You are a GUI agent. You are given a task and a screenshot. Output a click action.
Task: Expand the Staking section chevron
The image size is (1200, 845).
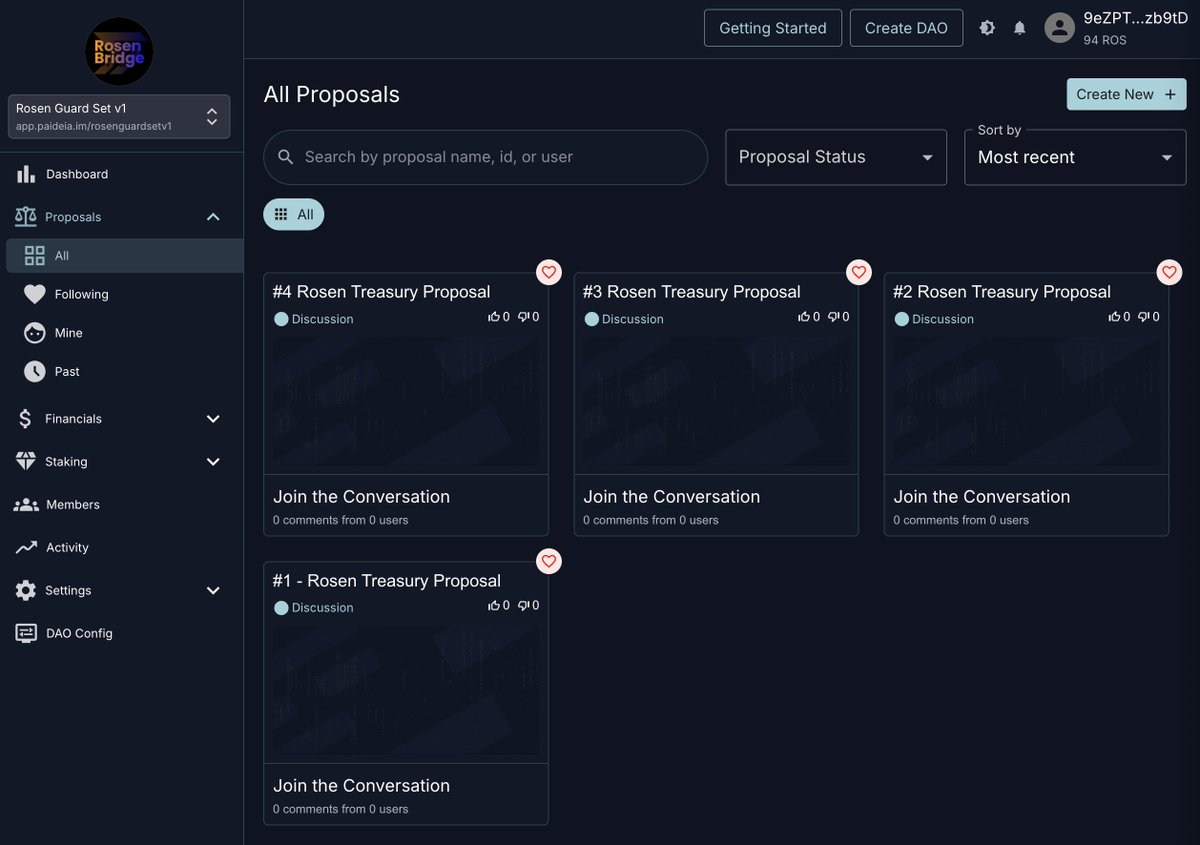(213, 462)
